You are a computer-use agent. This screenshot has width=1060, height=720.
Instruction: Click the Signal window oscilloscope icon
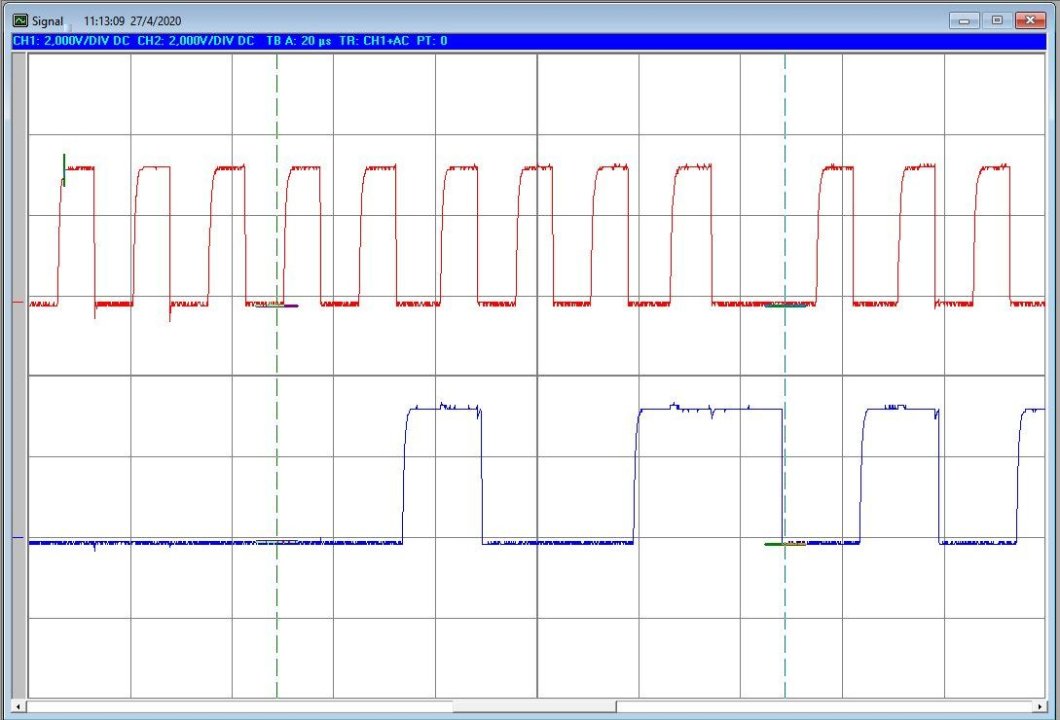21,21
